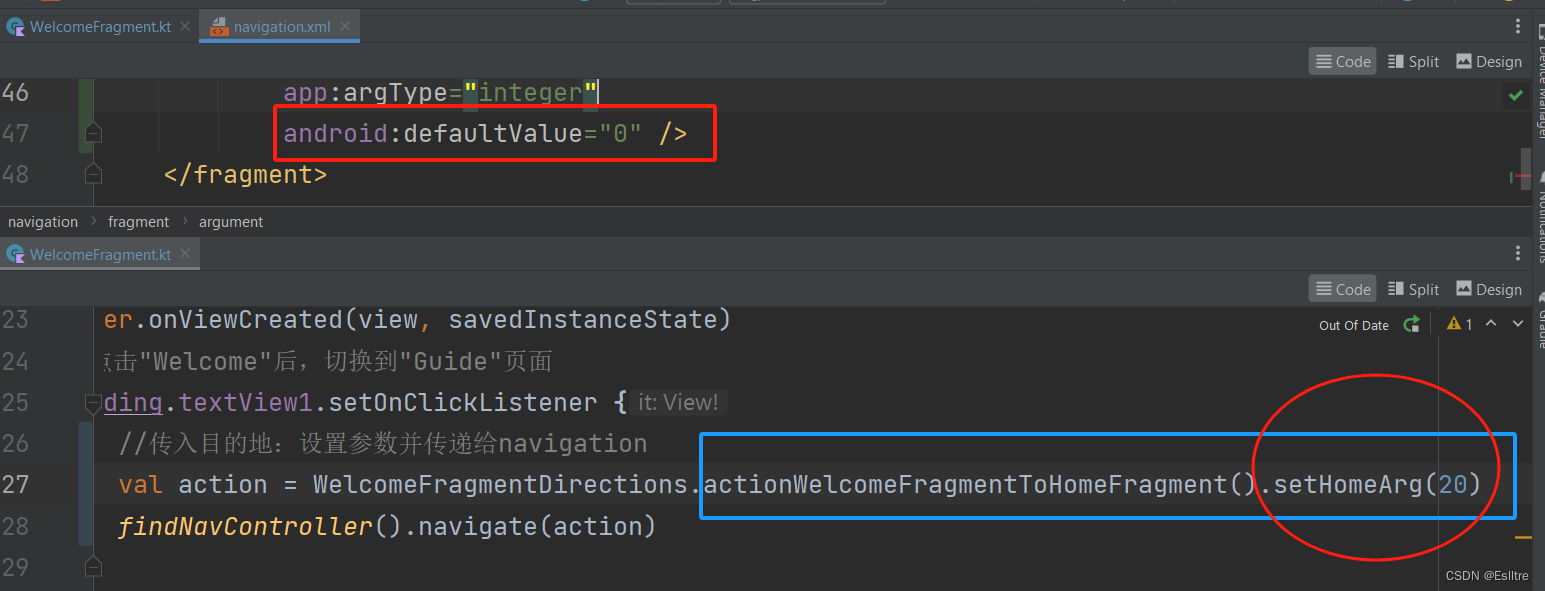Click the yellow warning triangle showing 1 warning

(x=1455, y=323)
